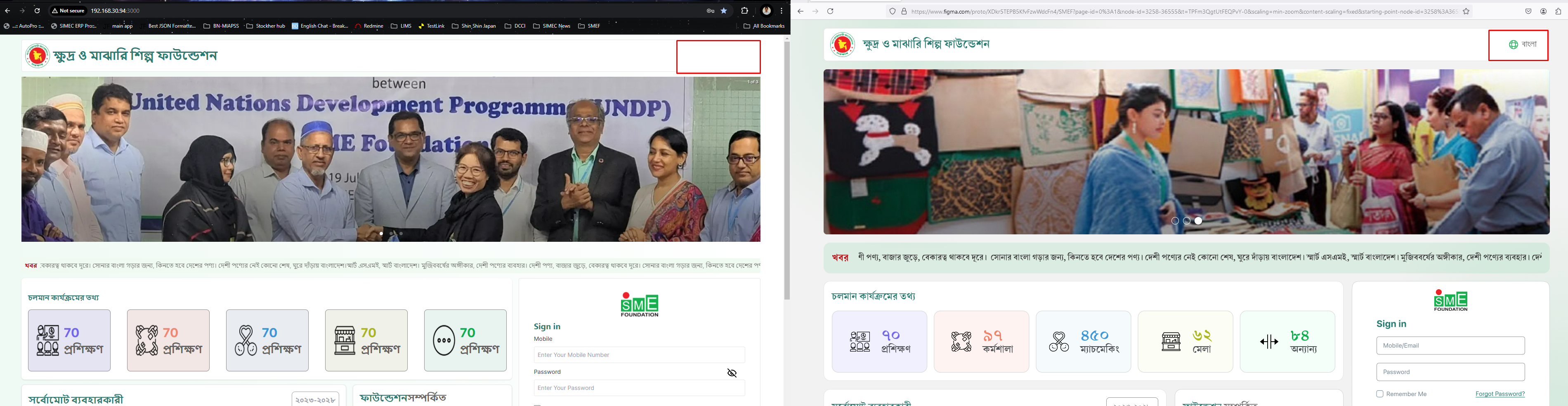Expand the Shin Shin Japan bookmark folder

(x=474, y=26)
